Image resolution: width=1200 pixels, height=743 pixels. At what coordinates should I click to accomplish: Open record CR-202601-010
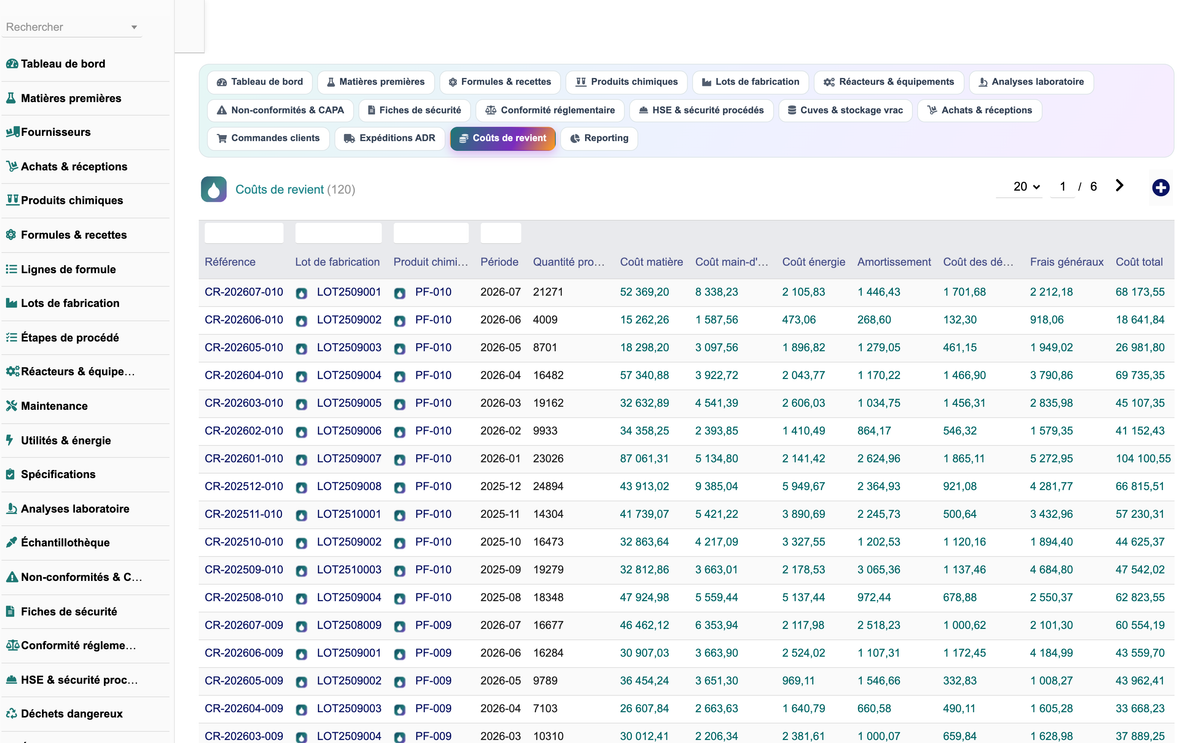[x=244, y=459]
